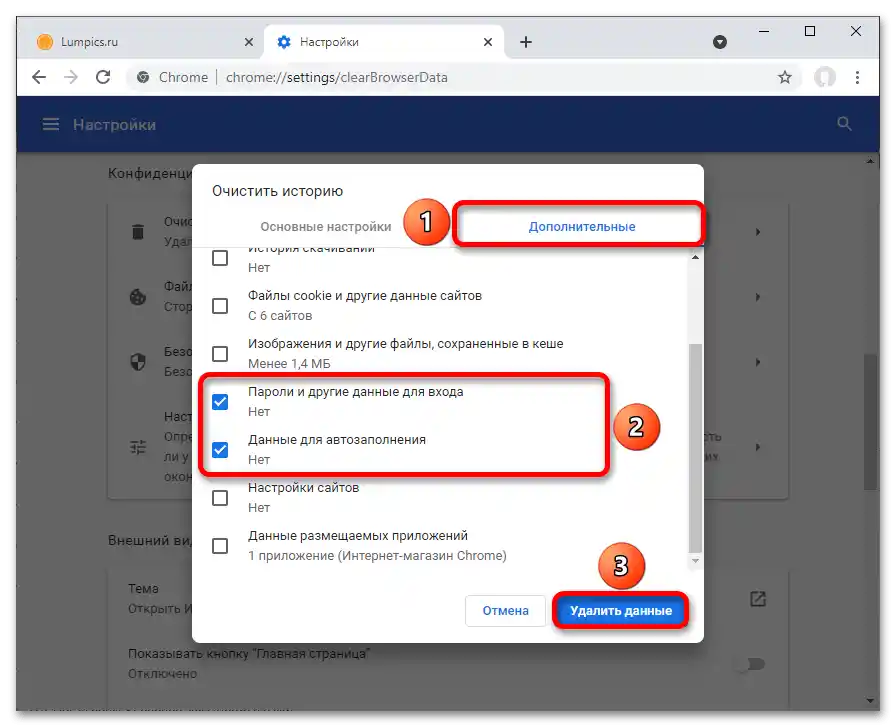Go back with the browser back arrow

coord(39,77)
